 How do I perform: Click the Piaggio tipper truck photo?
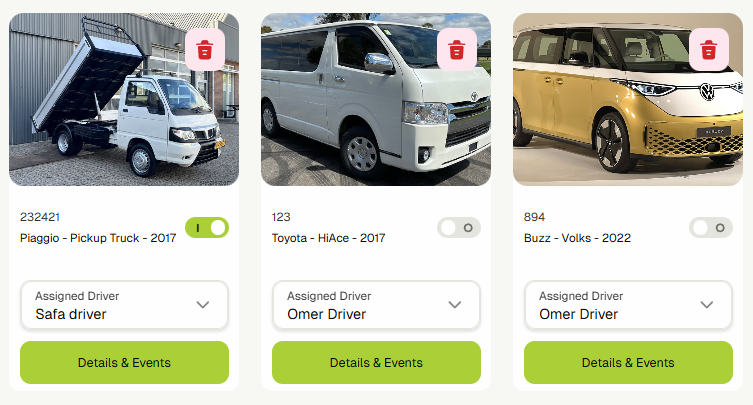[x=124, y=99]
